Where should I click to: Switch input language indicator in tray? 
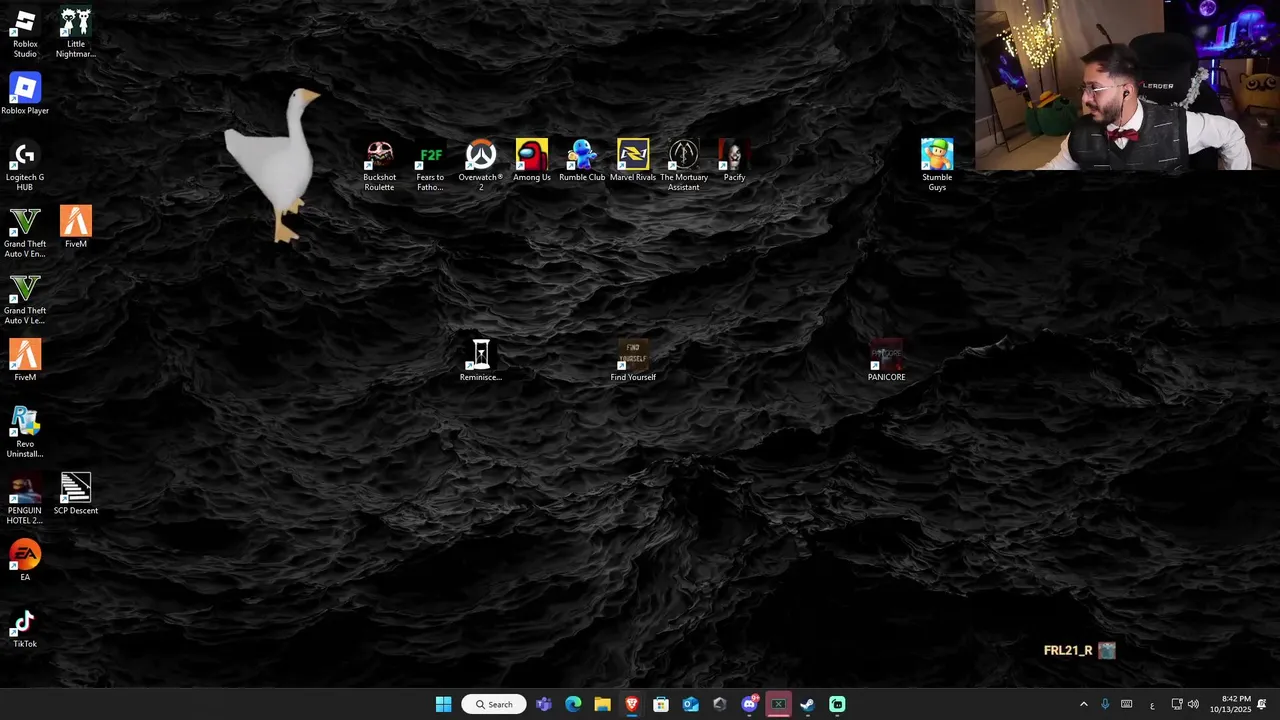(x=1152, y=705)
